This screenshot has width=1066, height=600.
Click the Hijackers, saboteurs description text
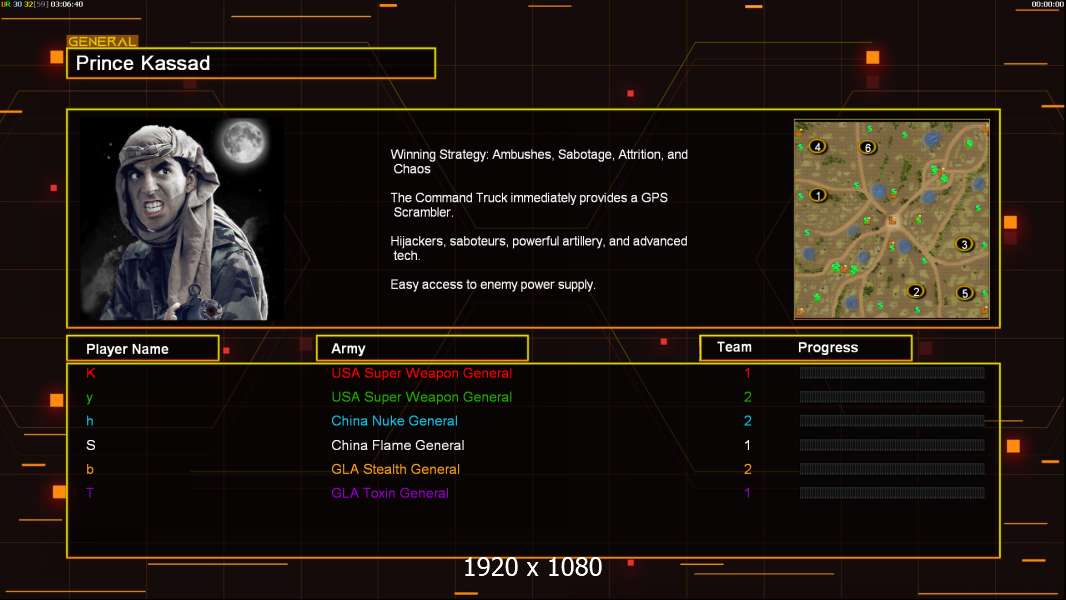(x=538, y=248)
